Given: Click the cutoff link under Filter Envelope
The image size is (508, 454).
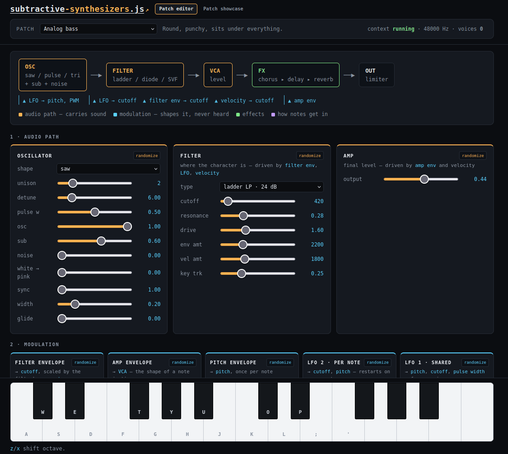Looking at the screenshot, I should click(29, 372).
